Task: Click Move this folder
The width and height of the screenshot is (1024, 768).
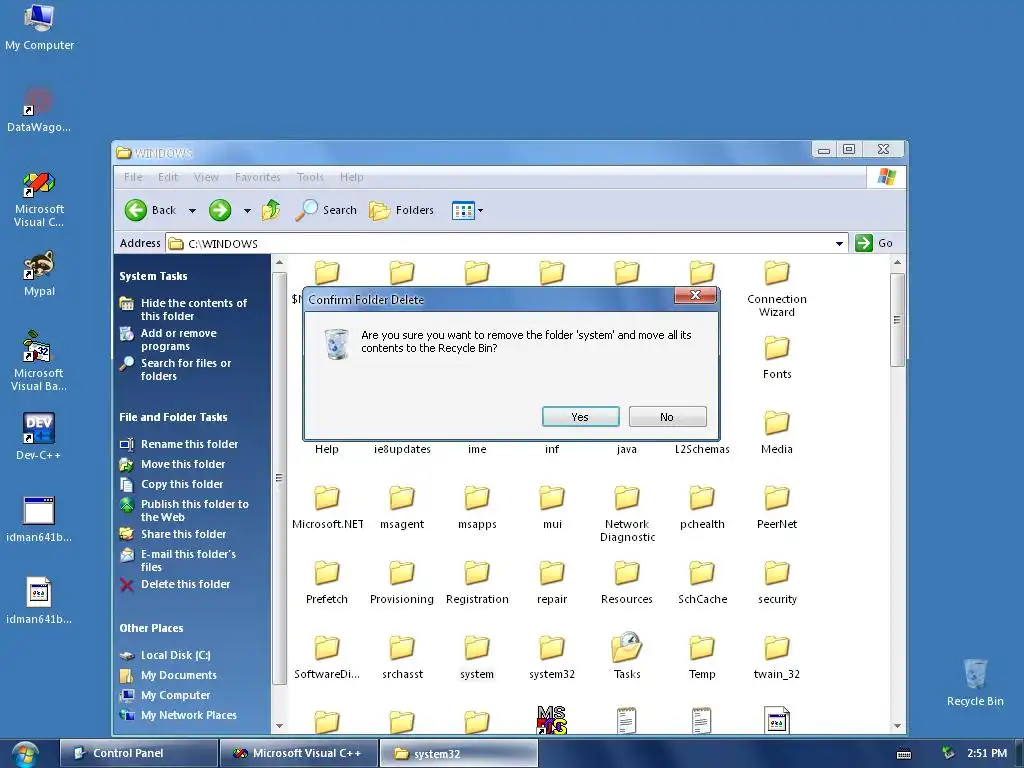Action: [183, 464]
